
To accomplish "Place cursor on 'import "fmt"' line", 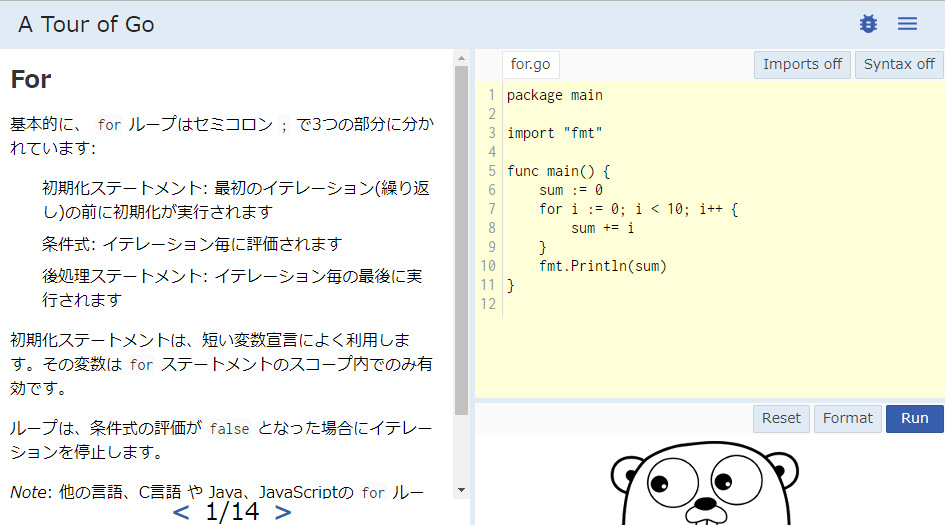I will (x=554, y=133).
